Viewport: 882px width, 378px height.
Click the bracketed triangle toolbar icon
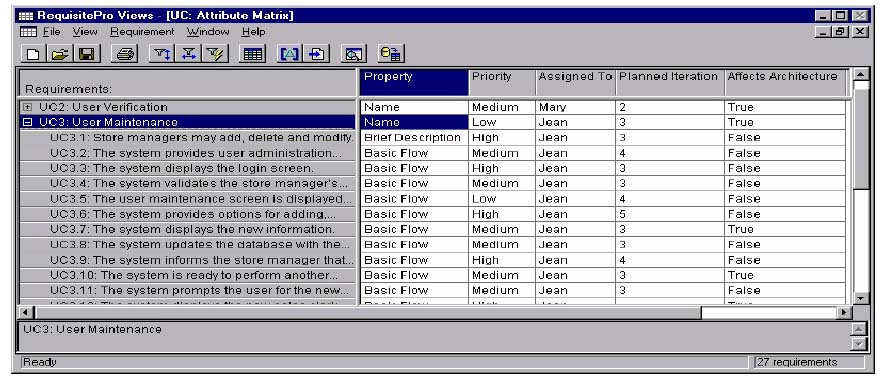(x=291, y=54)
